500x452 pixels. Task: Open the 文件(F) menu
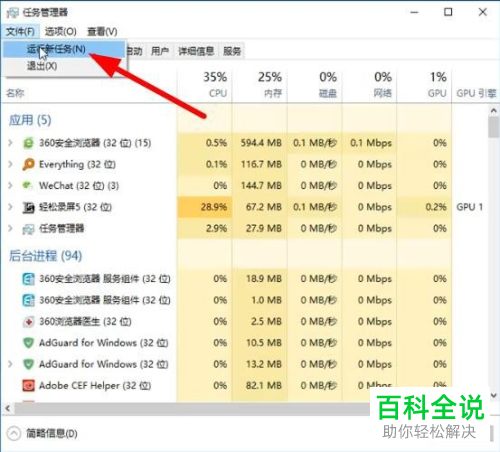pos(20,31)
